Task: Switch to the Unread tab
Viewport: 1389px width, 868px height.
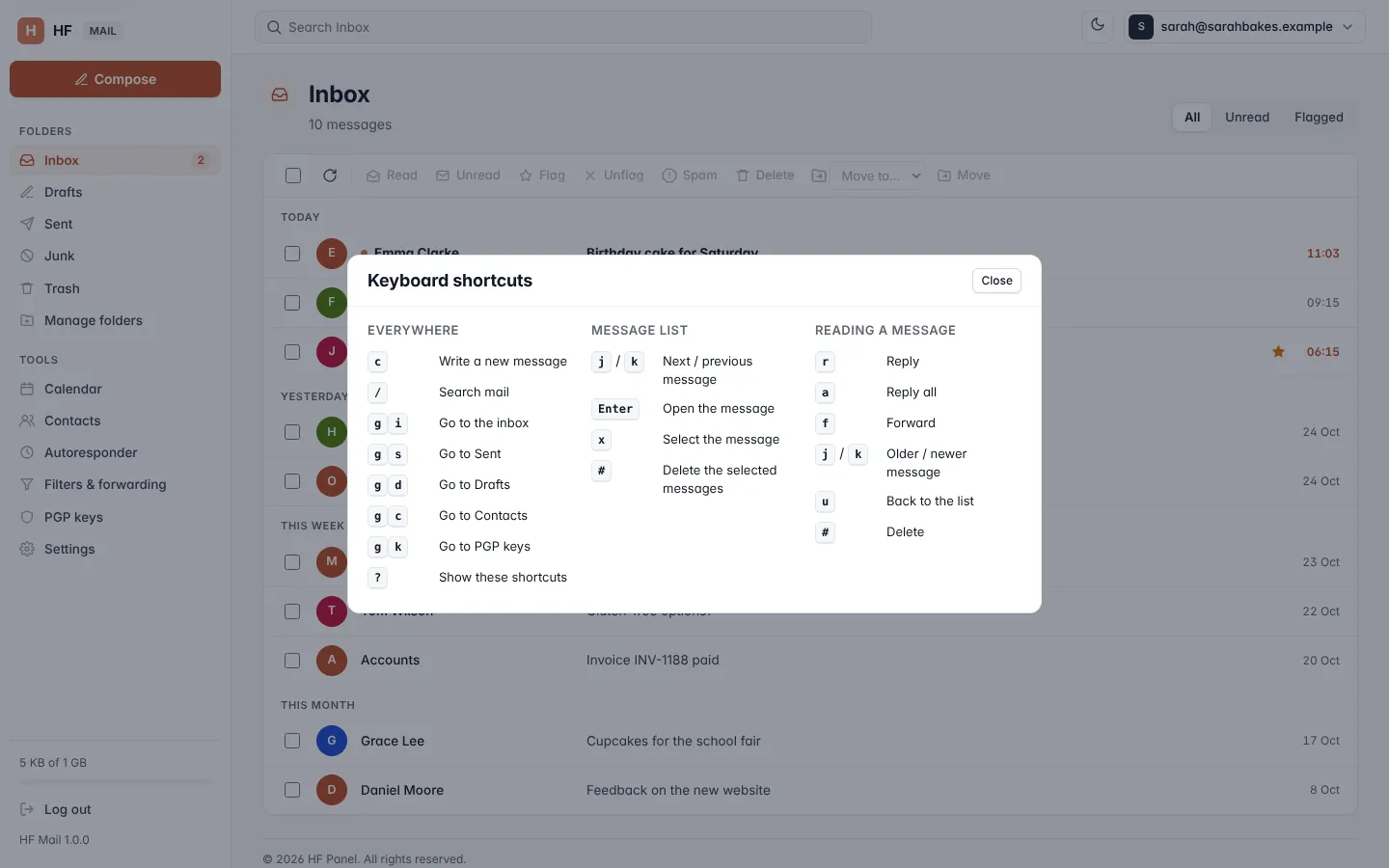Action: (x=1247, y=117)
